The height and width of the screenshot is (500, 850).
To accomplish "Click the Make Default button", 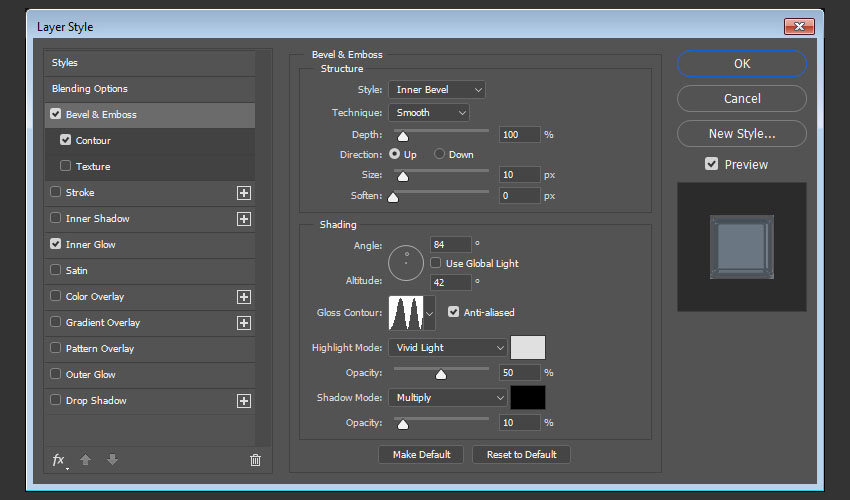I will point(421,454).
